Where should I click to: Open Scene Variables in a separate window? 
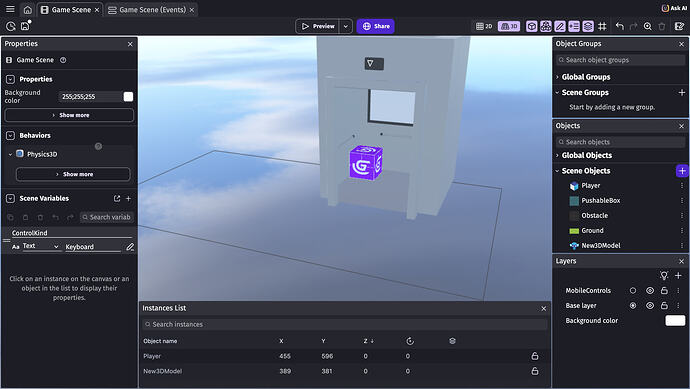point(117,198)
